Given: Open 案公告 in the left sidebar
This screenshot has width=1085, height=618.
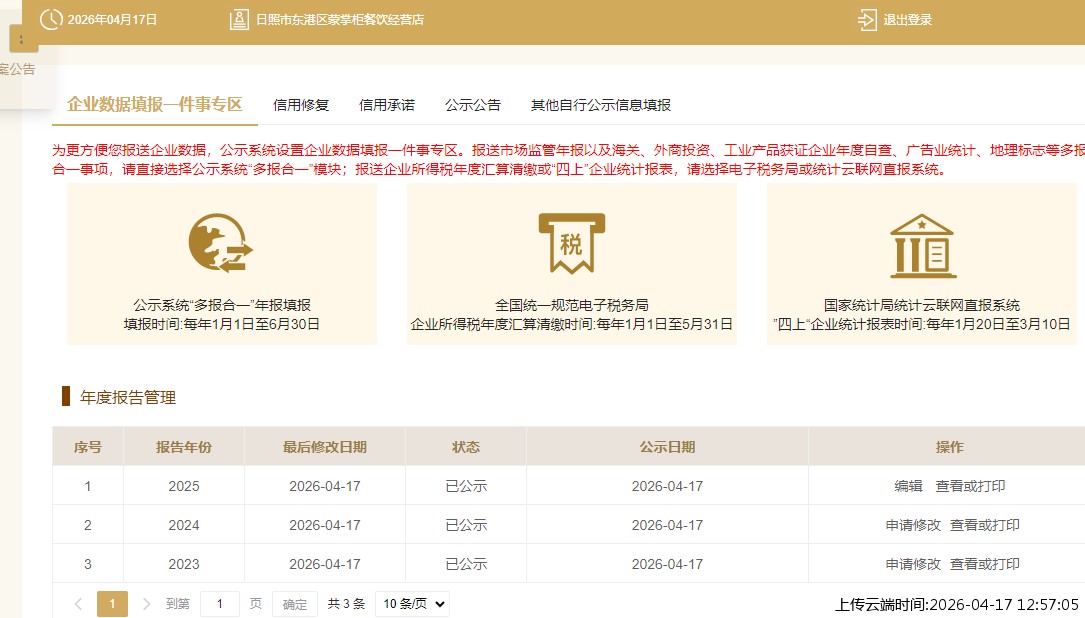Looking at the screenshot, I should (x=16, y=69).
